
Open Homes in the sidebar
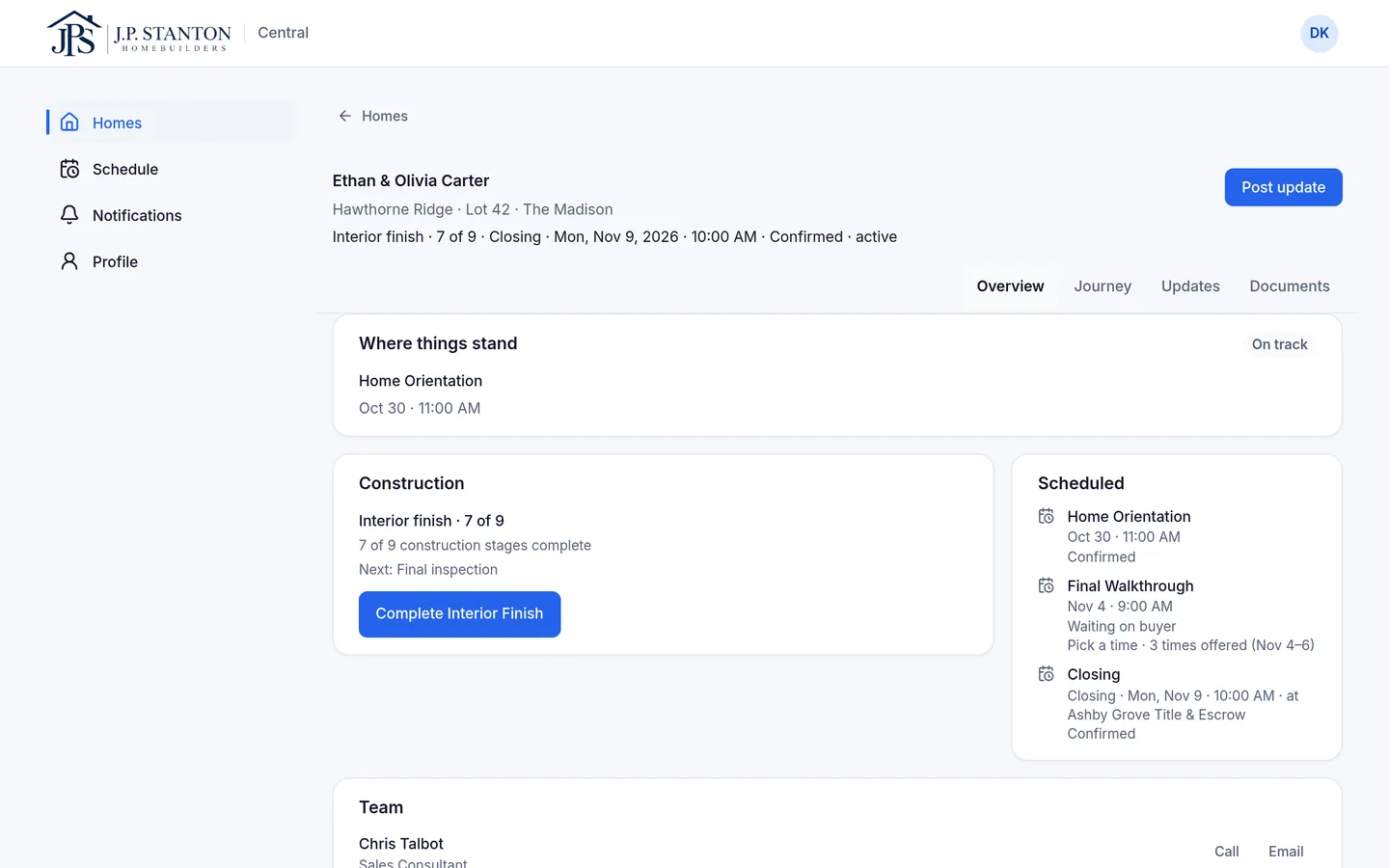click(x=171, y=122)
